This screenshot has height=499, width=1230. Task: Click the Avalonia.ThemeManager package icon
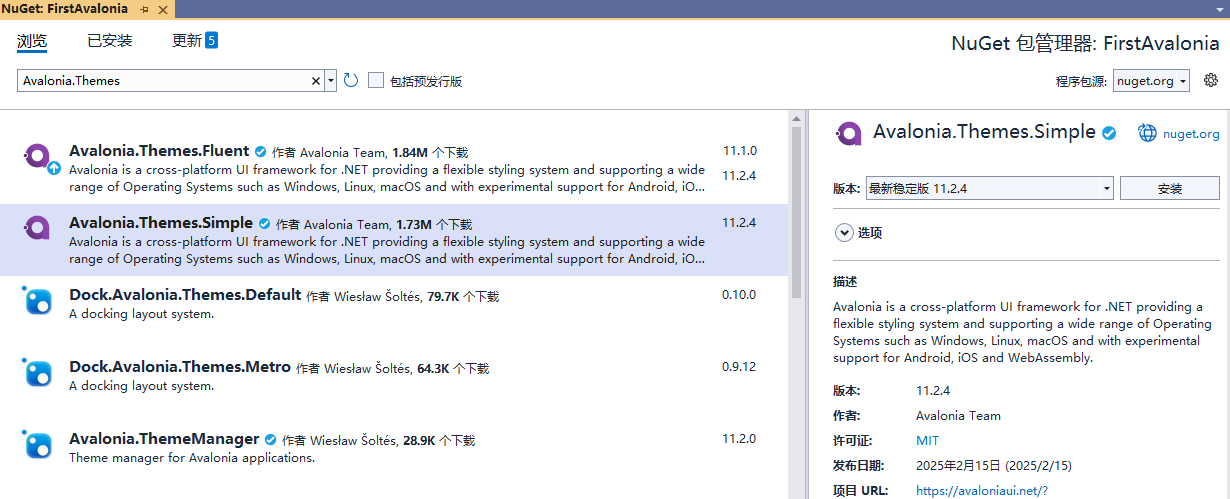(x=37, y=445)
